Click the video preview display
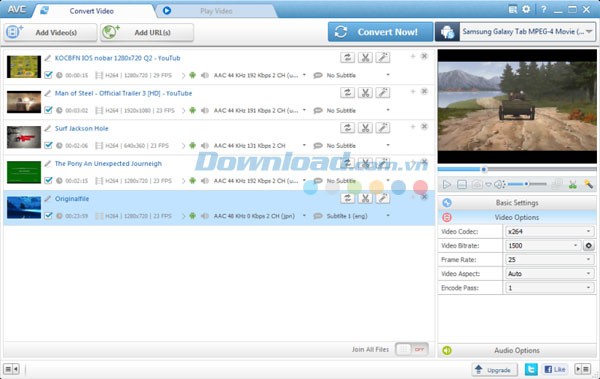 coord(517,106)
